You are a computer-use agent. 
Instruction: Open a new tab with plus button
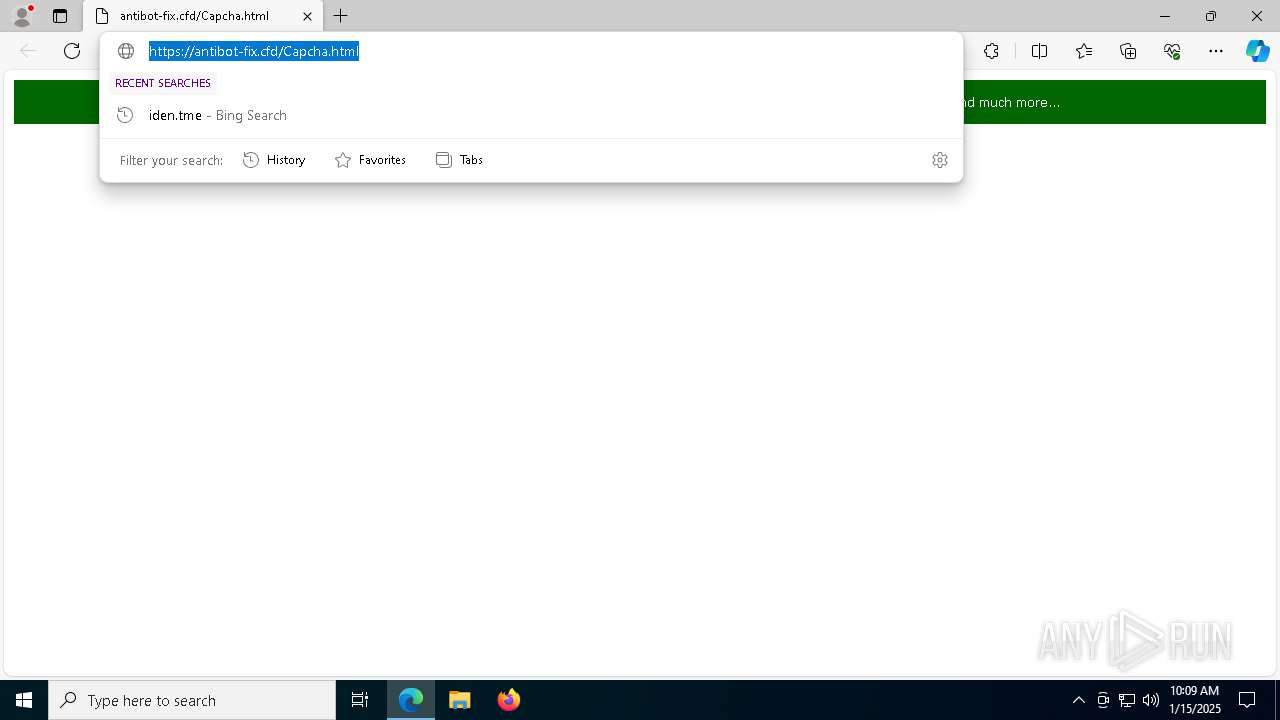click(x=341, y=16)
